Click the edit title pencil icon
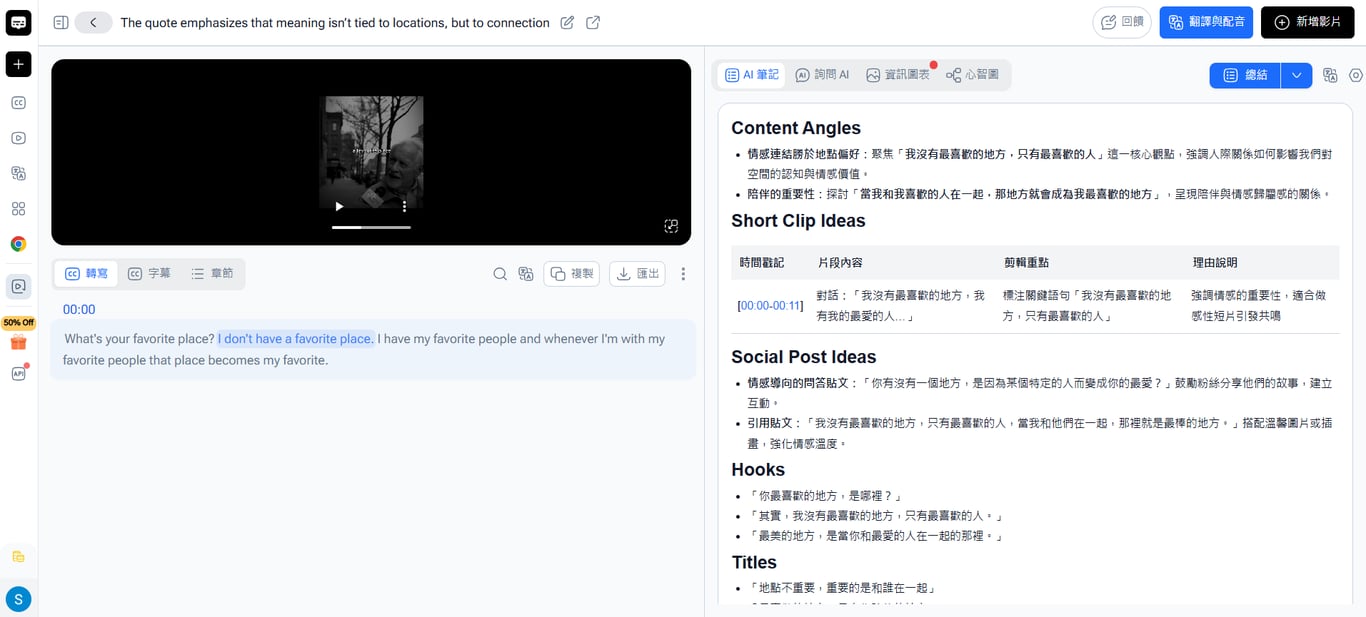 (x=567, y=22)
